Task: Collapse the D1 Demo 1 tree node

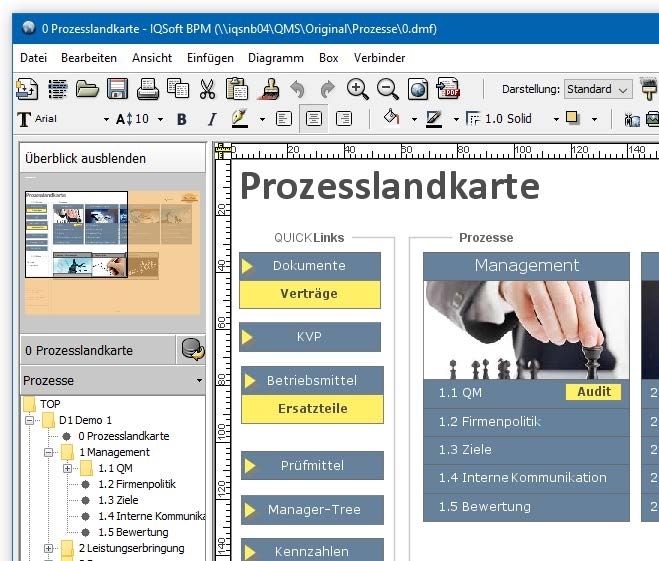Action: click(29, 420)
